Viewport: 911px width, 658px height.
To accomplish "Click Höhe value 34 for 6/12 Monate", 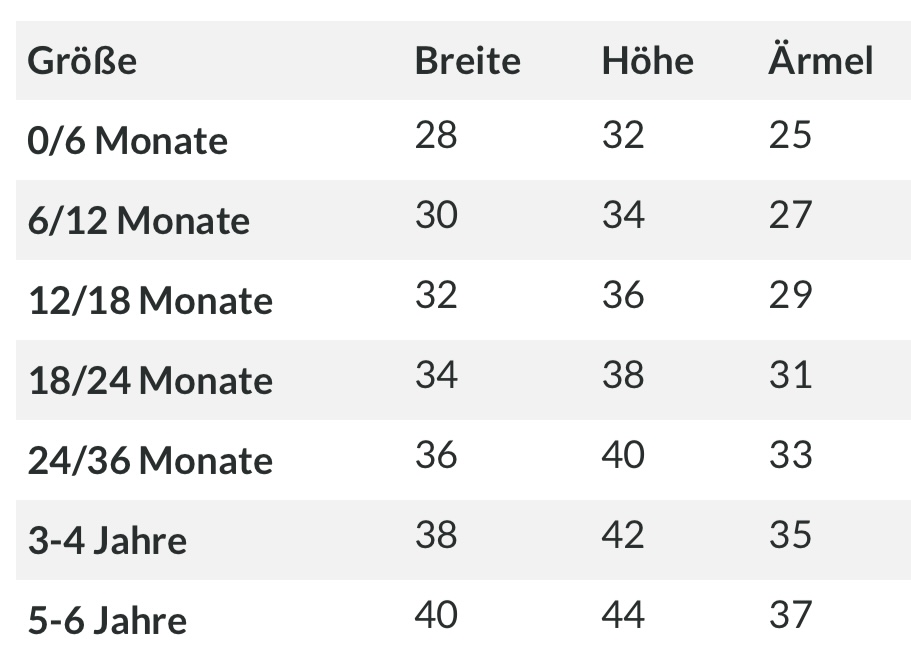I will point(623,215).
